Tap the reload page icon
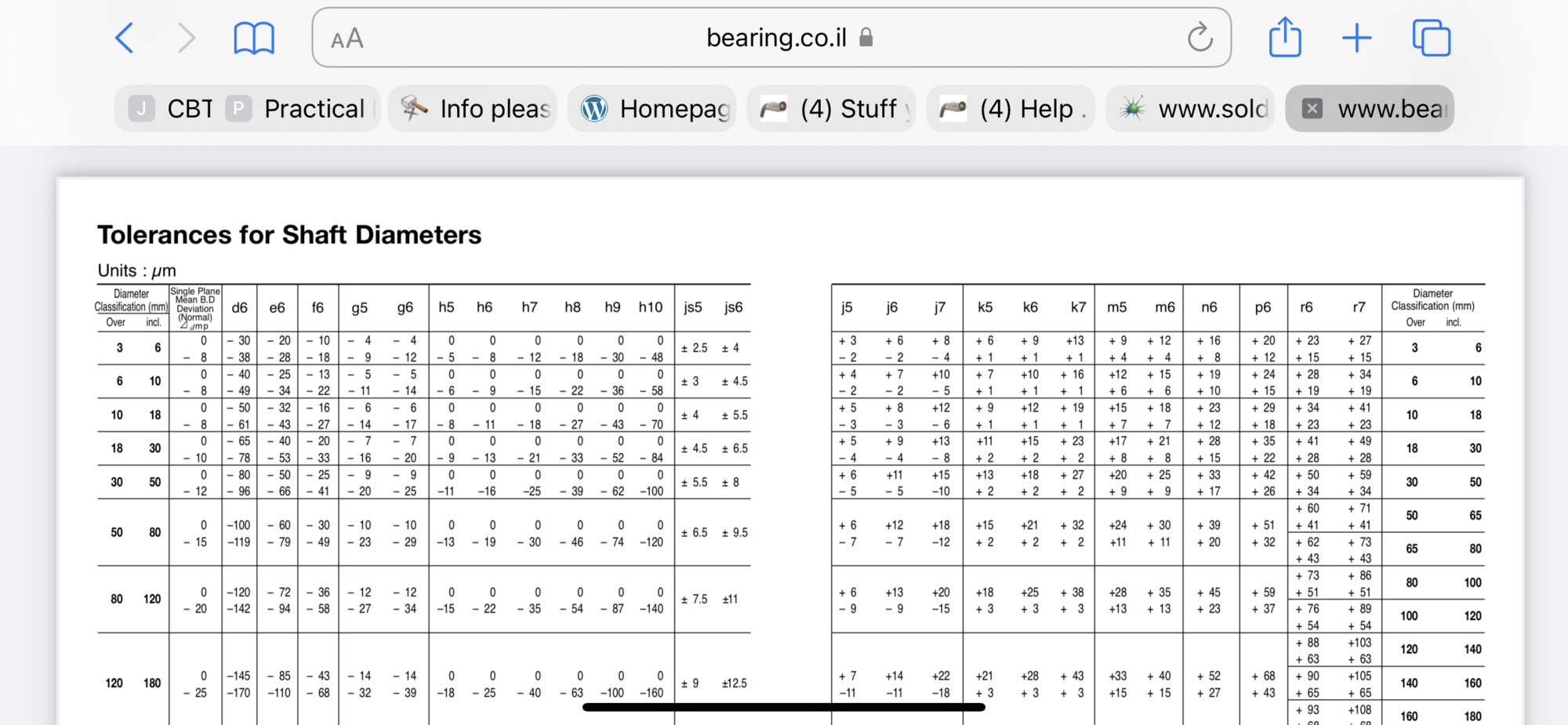This screenshot has height=725, width=1568. (x=1200, y=38)
